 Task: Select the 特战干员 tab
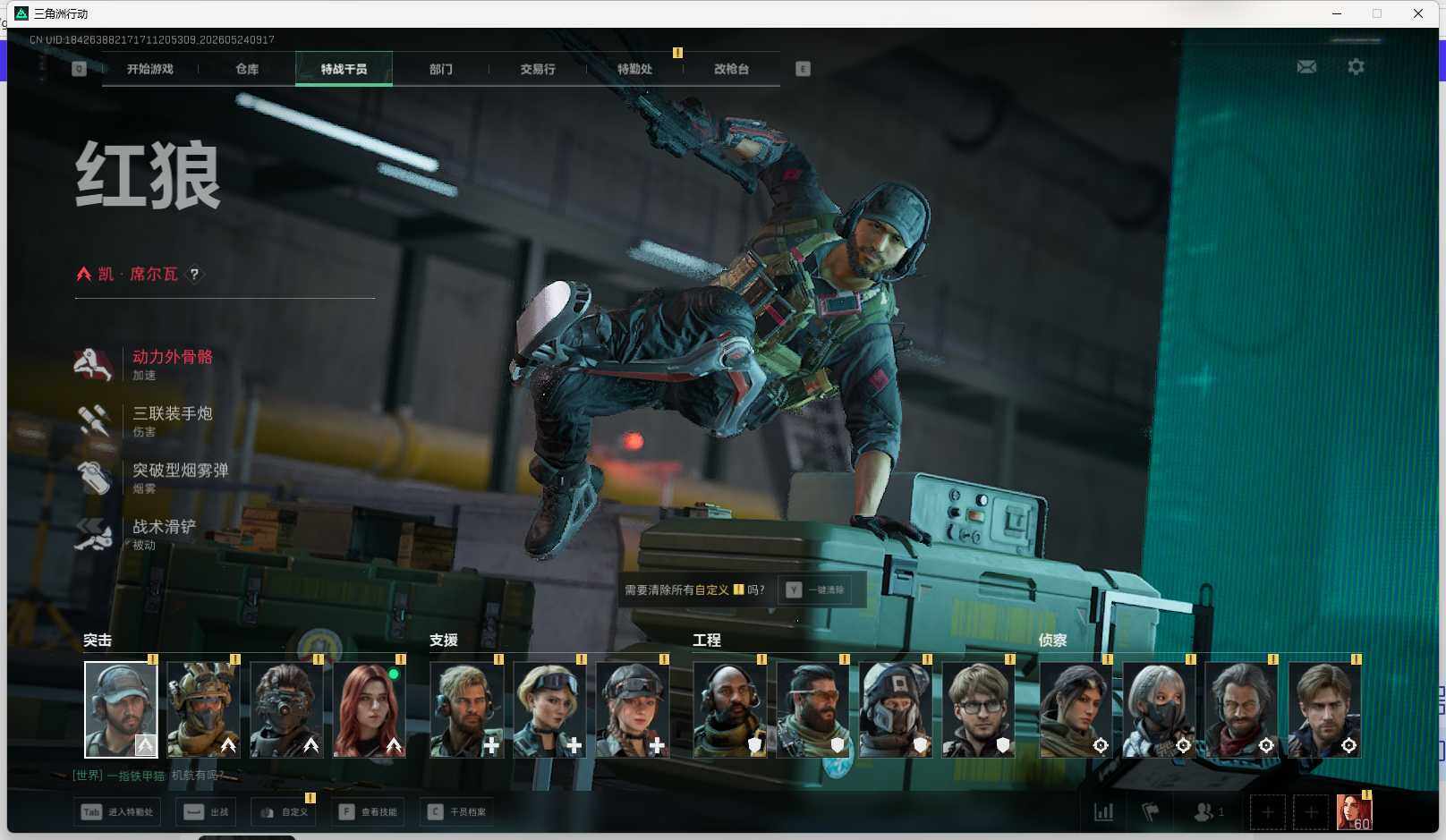(x=344, y=69)
